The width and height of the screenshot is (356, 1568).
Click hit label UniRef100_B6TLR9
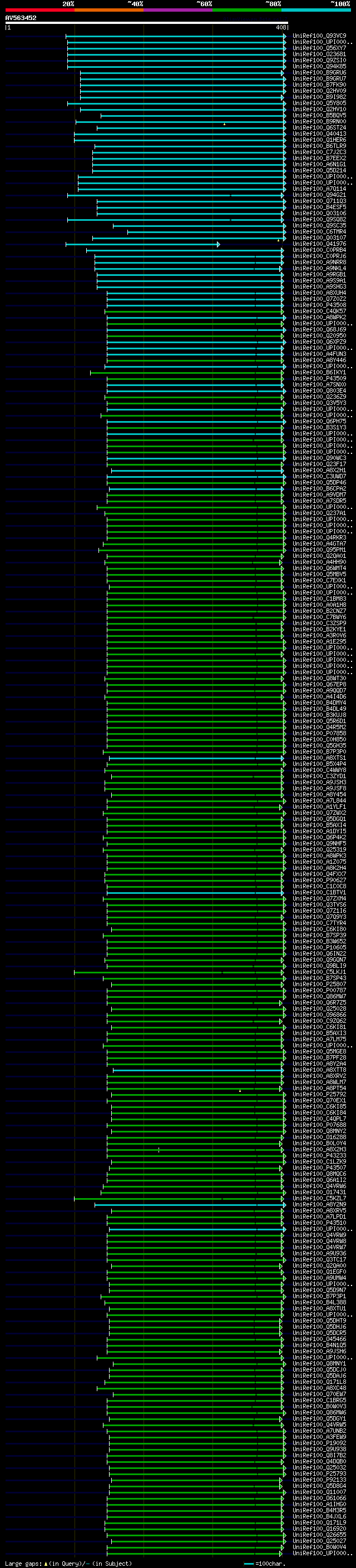point(319,146)
